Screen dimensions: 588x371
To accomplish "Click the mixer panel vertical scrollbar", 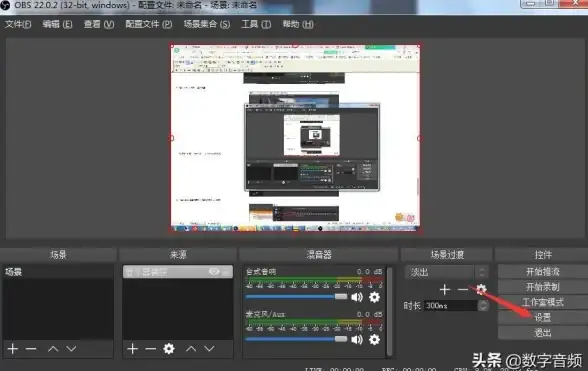I will pos(390,311).
